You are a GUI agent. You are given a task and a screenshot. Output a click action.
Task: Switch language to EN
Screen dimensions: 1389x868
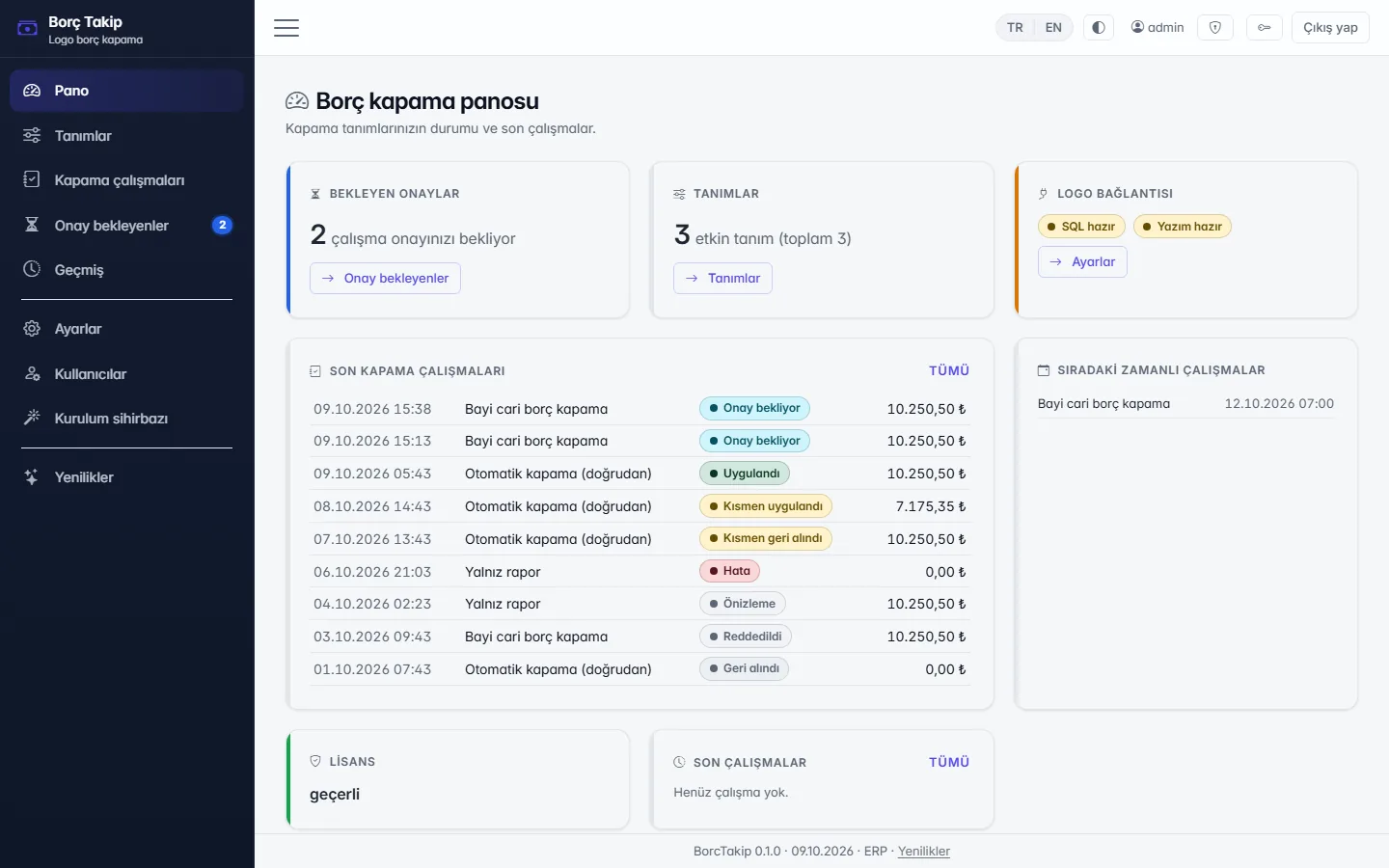coord(1053,28)
